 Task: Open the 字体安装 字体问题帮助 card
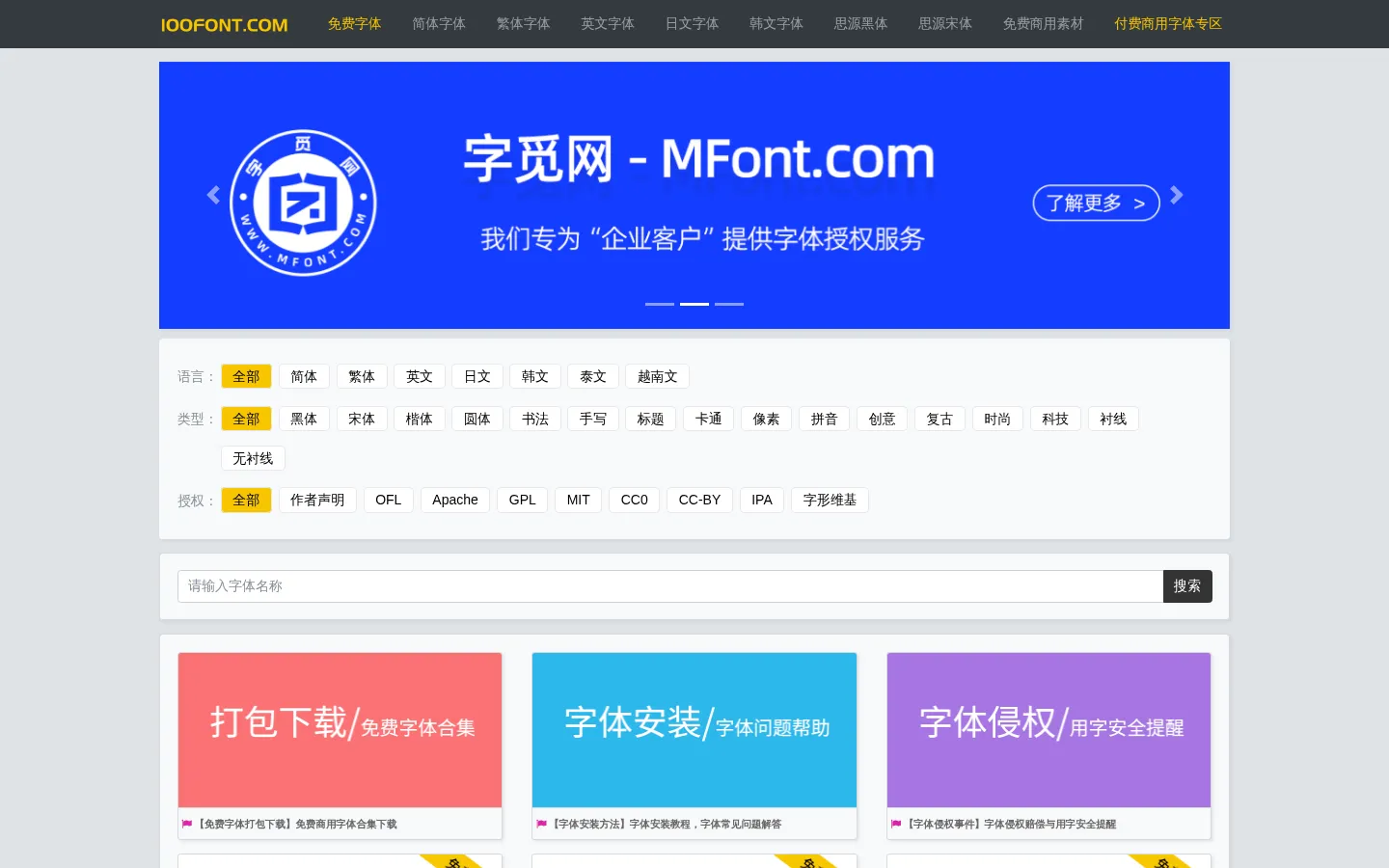694,730
